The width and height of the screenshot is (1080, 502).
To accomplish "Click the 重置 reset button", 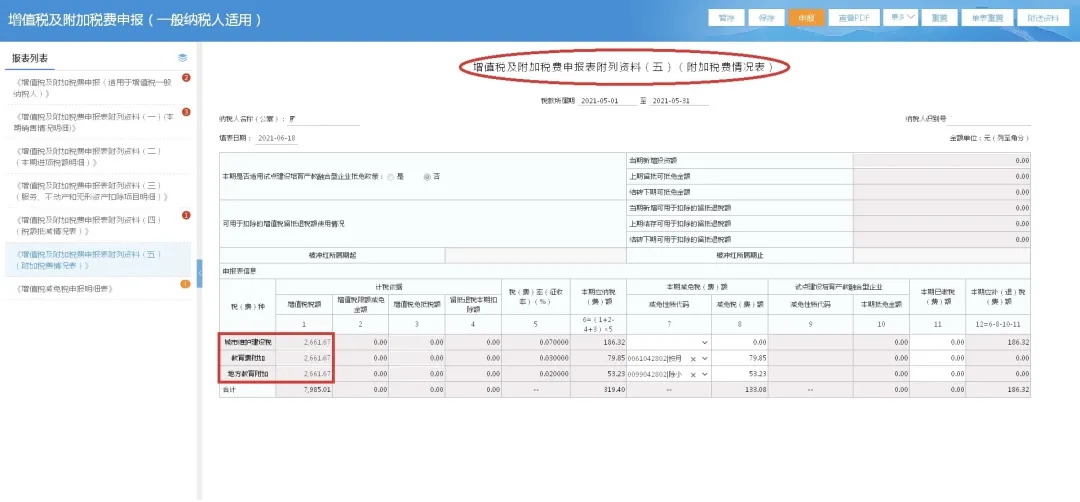I will pyautogui.click(x=939, y=18).
